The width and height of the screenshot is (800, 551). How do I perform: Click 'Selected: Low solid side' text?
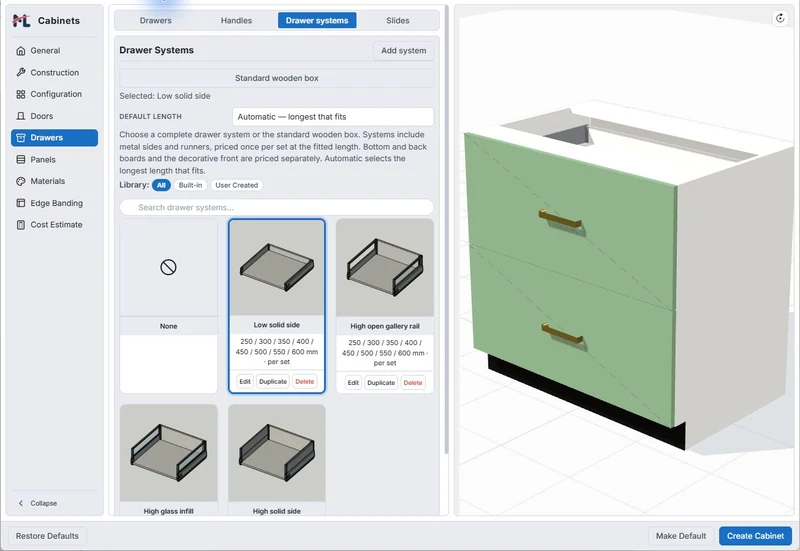click(165, 96)
